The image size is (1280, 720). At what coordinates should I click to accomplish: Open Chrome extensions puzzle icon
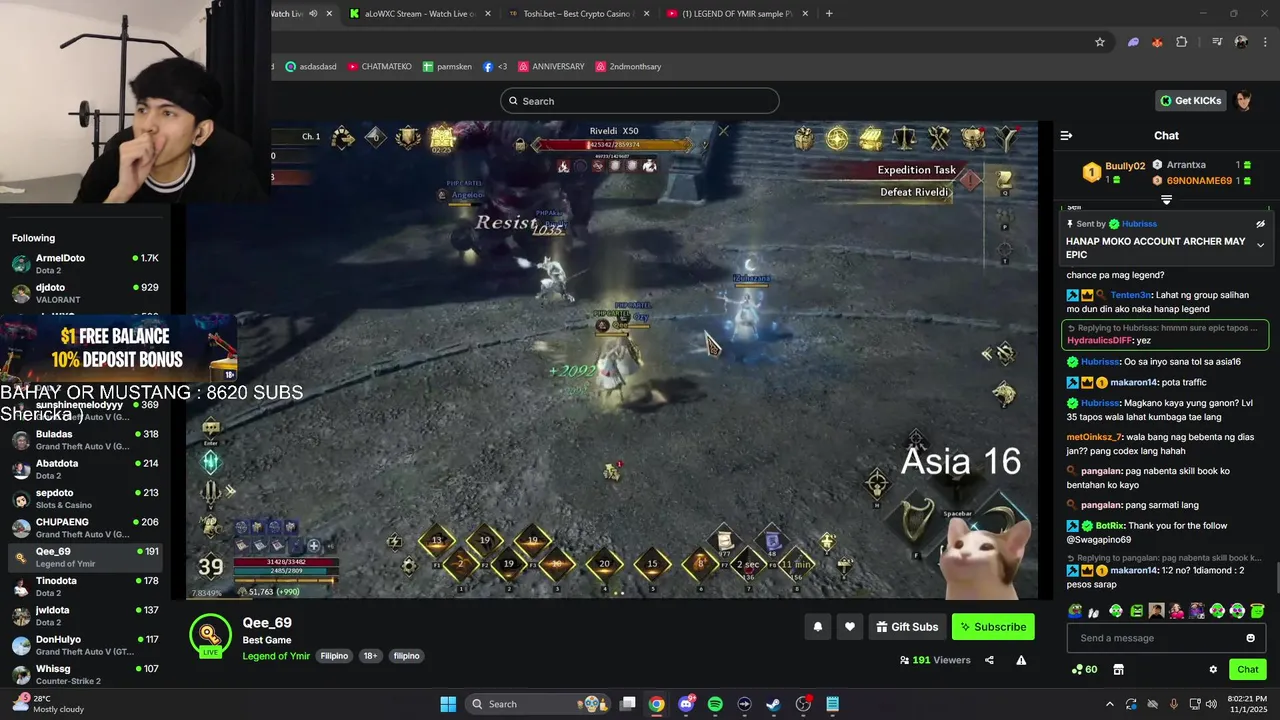pos(1182,42)
